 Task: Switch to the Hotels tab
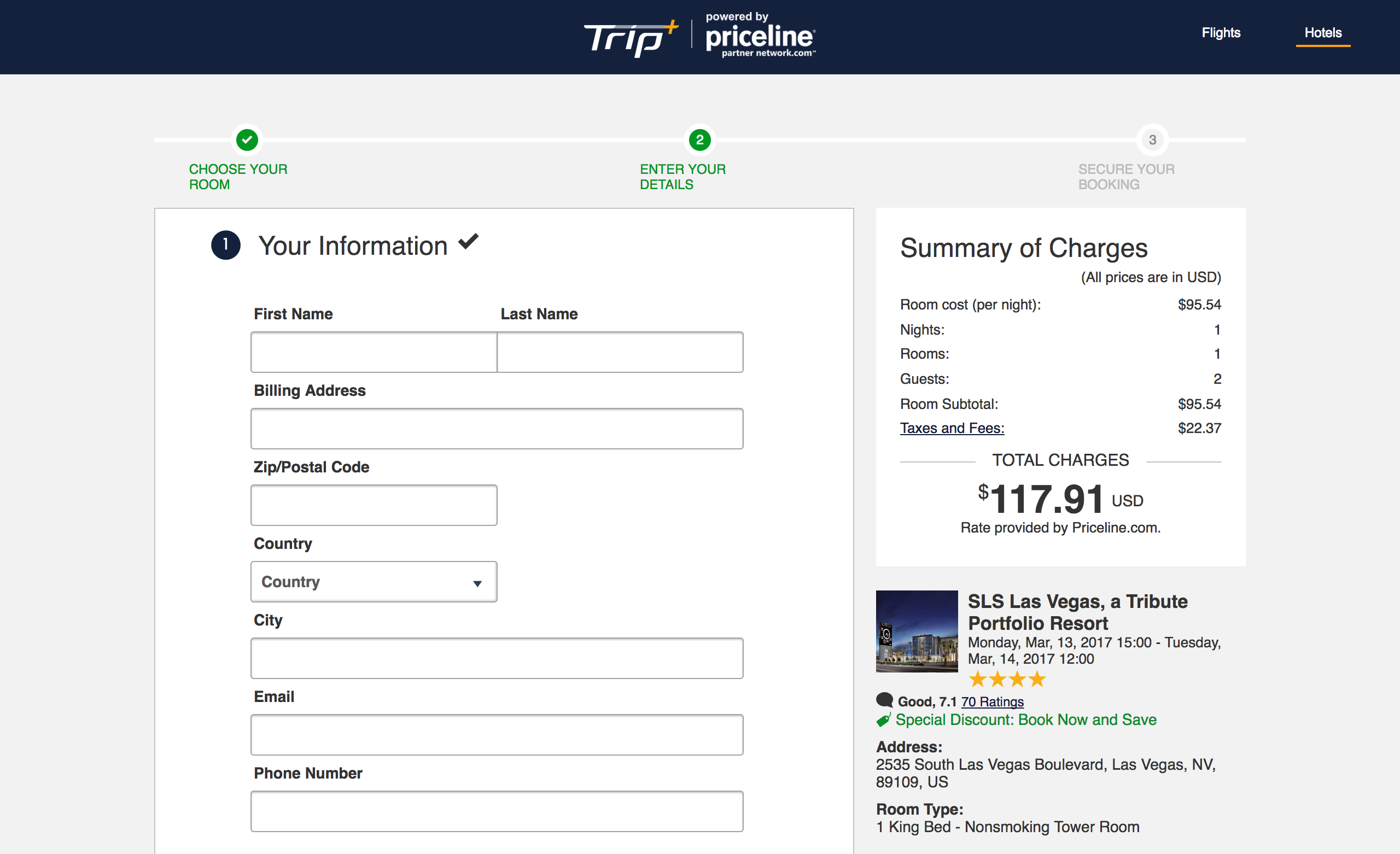click(1323, 32)
